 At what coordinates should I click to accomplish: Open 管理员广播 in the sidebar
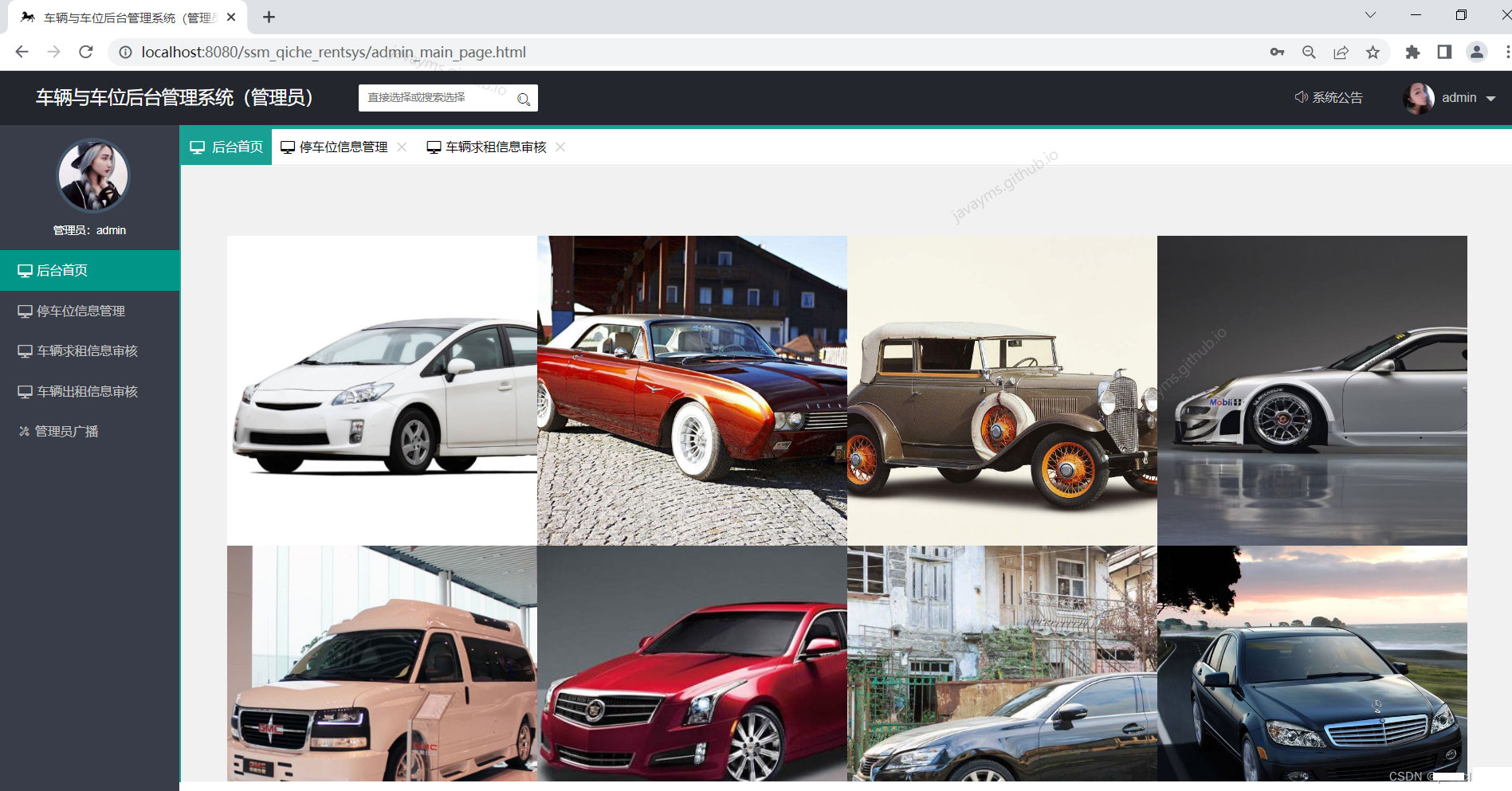coord(90,431)
